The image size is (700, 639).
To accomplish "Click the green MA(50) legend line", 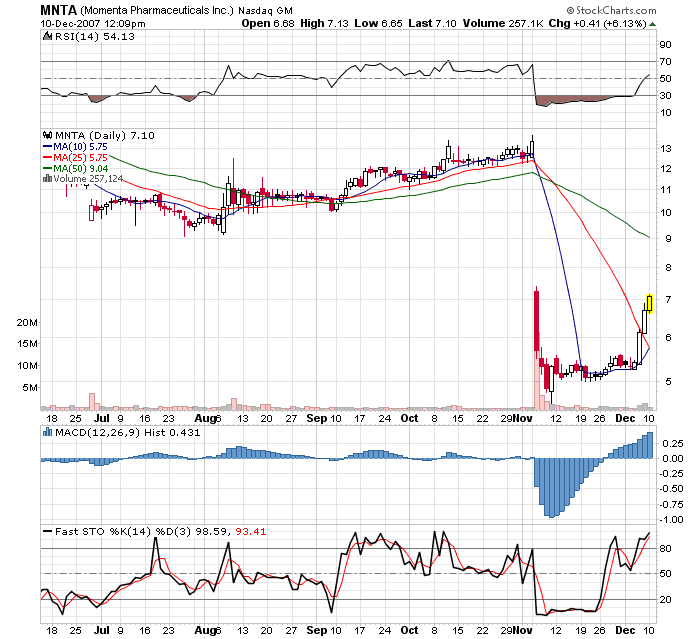I will (x=47, y=169).
